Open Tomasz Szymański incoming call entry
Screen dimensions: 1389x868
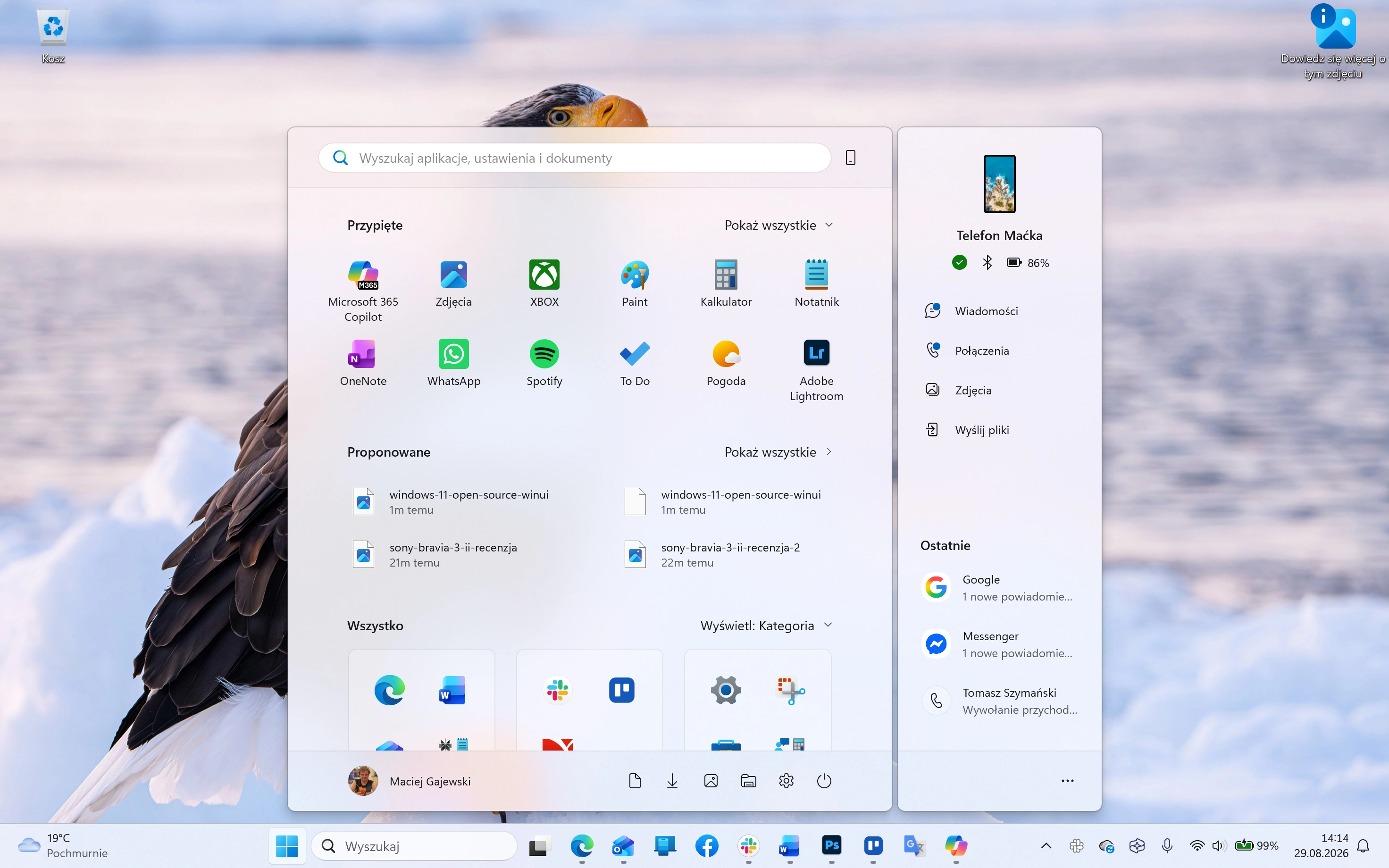[999, 701]
